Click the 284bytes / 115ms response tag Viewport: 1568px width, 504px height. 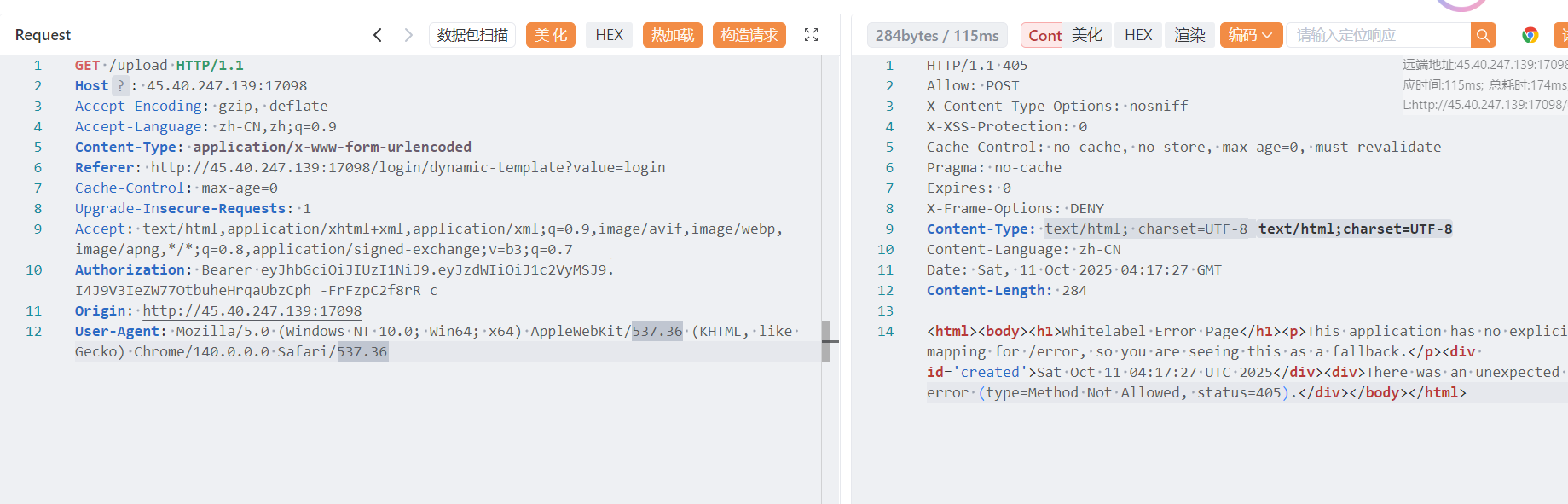tap(936, 35)
